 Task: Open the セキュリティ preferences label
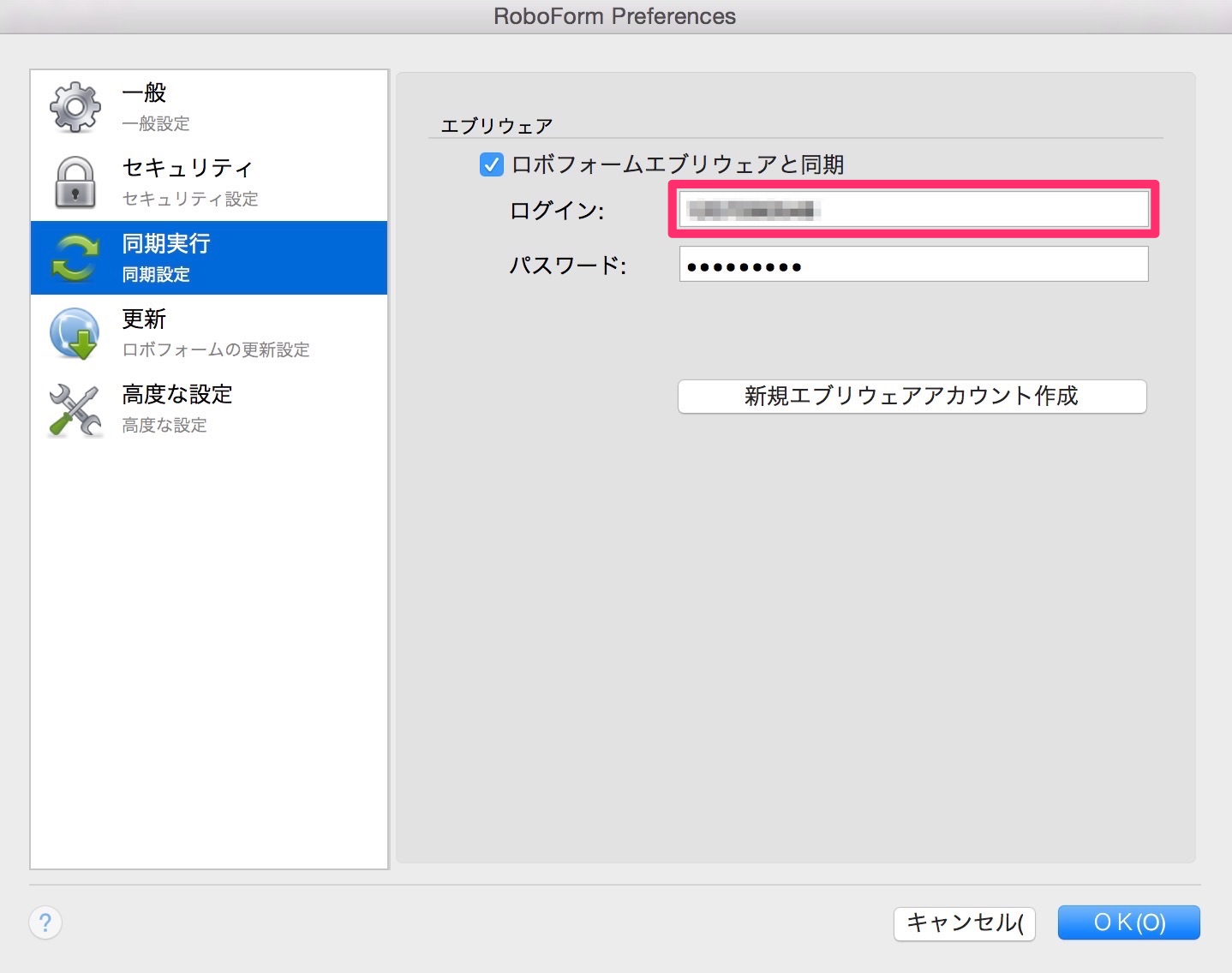tap(188, 168)
